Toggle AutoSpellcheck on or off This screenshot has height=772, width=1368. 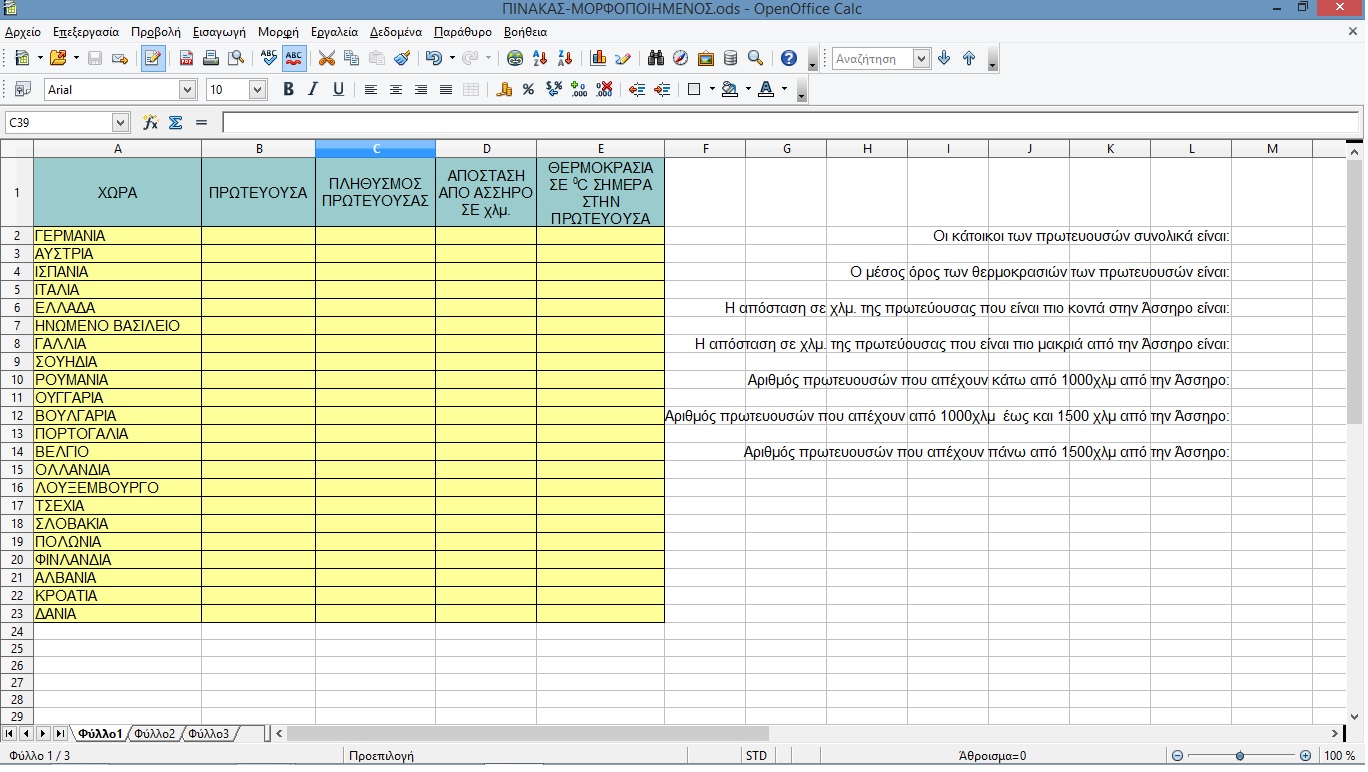tap(294, 58)
